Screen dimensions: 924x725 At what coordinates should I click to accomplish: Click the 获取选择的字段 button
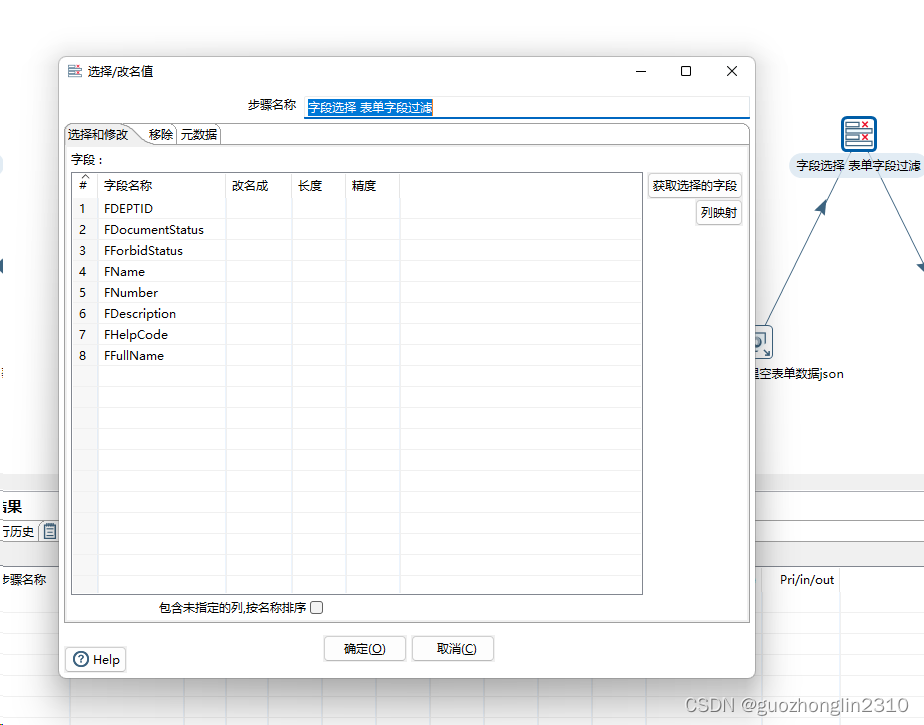pyautogui.click(x=695, y=186)
